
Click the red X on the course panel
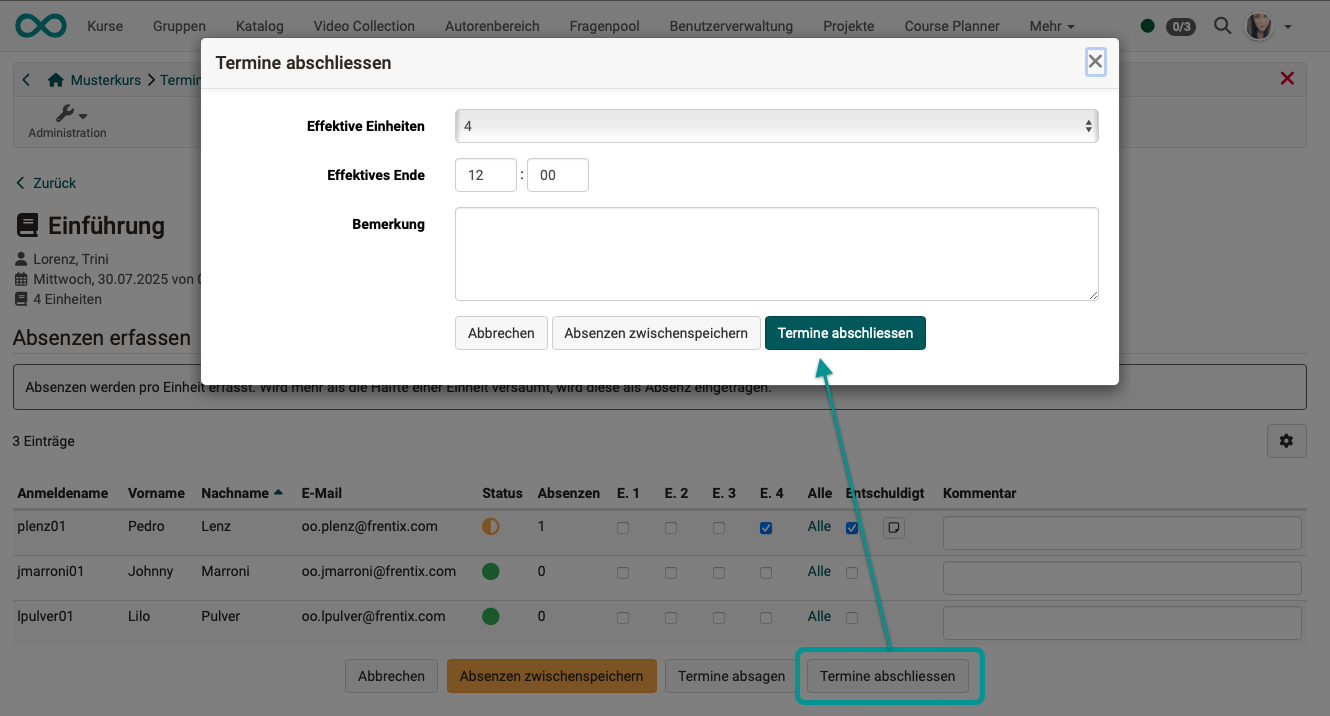(x=1287, y=78)
